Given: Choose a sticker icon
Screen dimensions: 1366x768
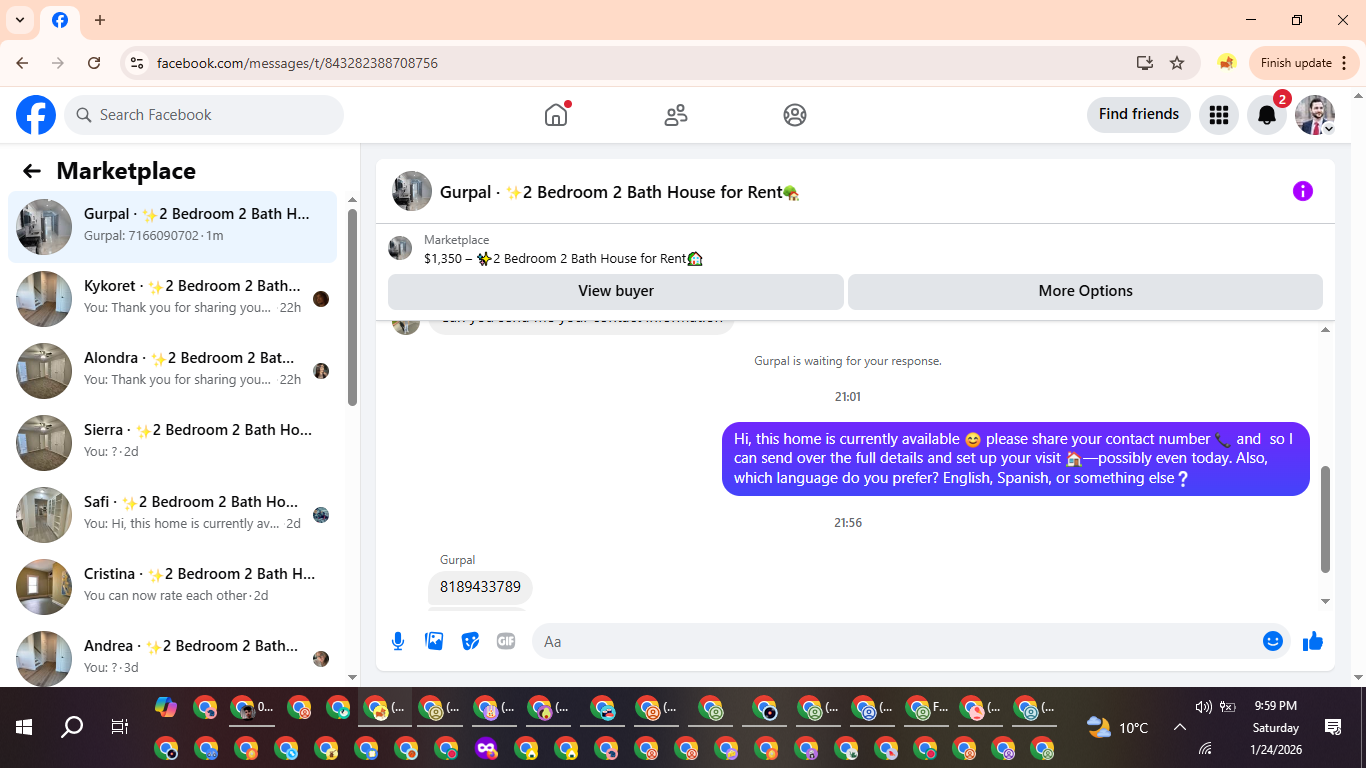Looking at the screenshot, I should [470, 641].
